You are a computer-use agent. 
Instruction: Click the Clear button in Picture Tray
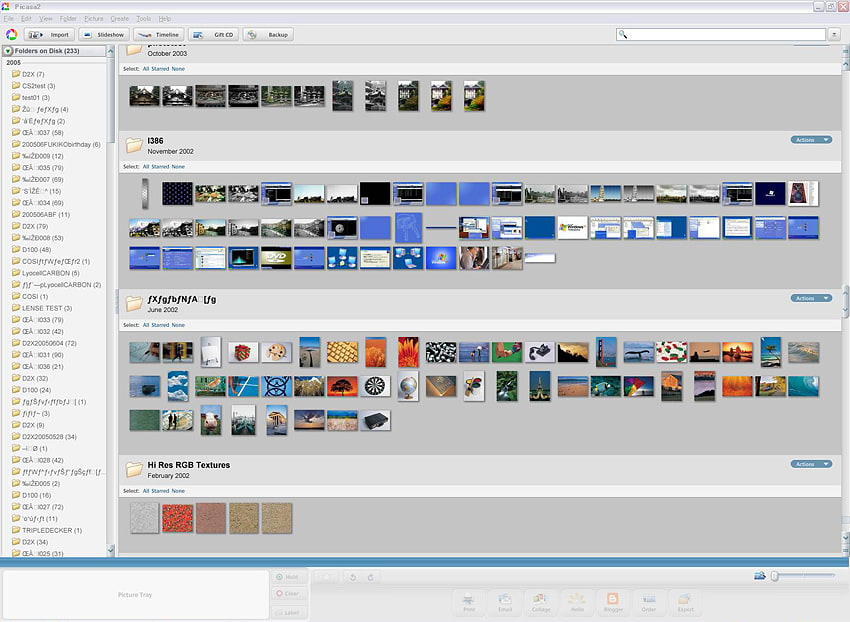point(289,593)
